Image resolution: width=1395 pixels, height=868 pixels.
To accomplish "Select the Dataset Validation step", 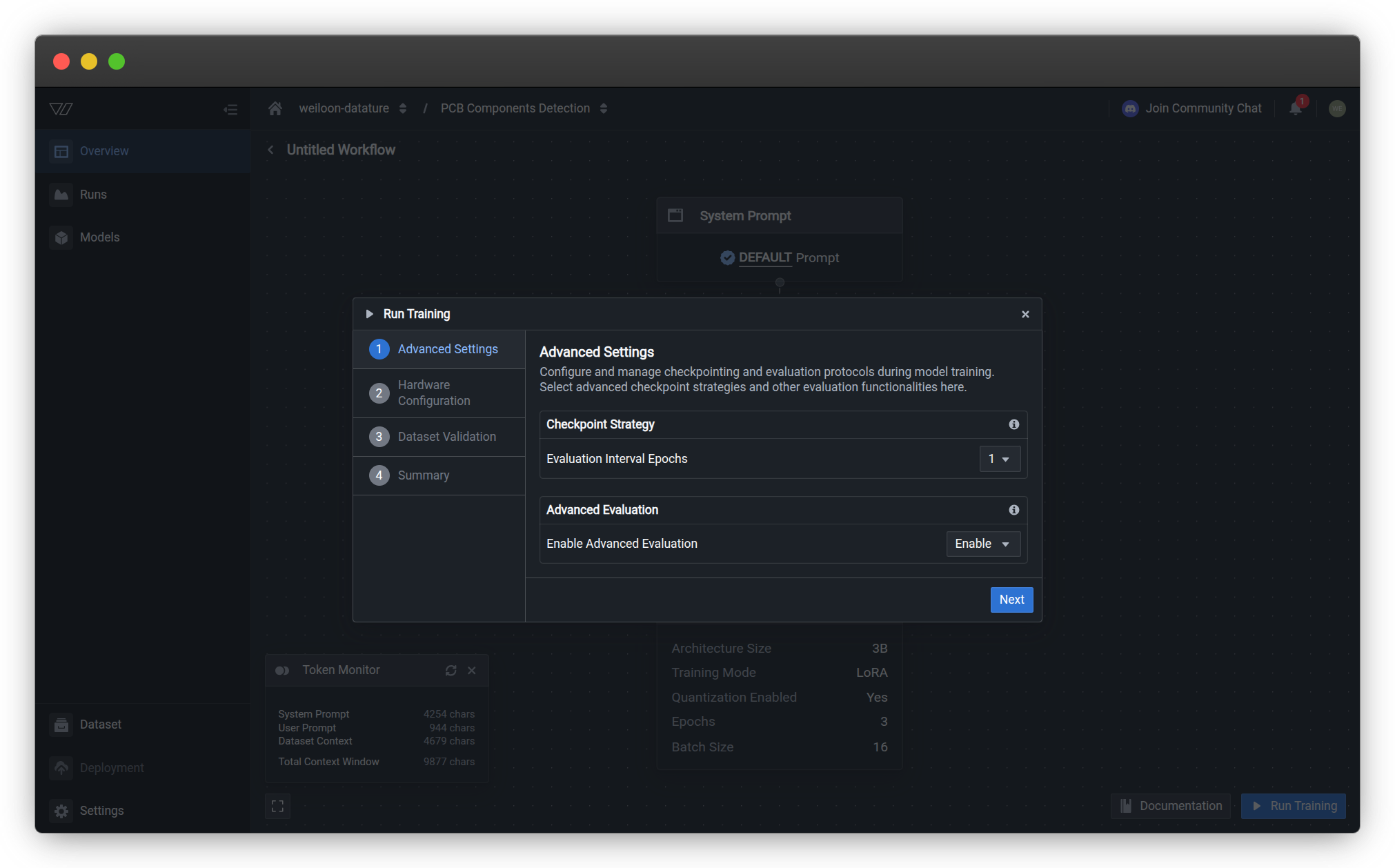I will (x=446, y=437).
